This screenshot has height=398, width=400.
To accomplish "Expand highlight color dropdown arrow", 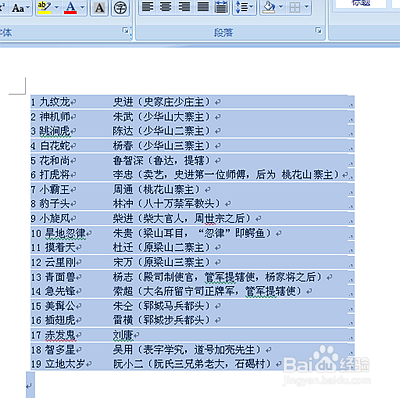I will pos(56,7).
